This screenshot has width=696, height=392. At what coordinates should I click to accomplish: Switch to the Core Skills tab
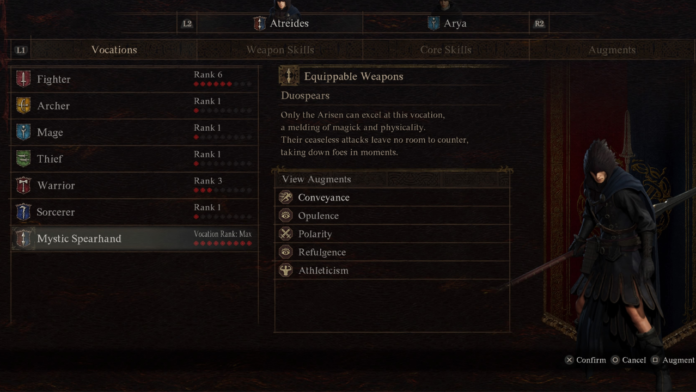[446, 50]
